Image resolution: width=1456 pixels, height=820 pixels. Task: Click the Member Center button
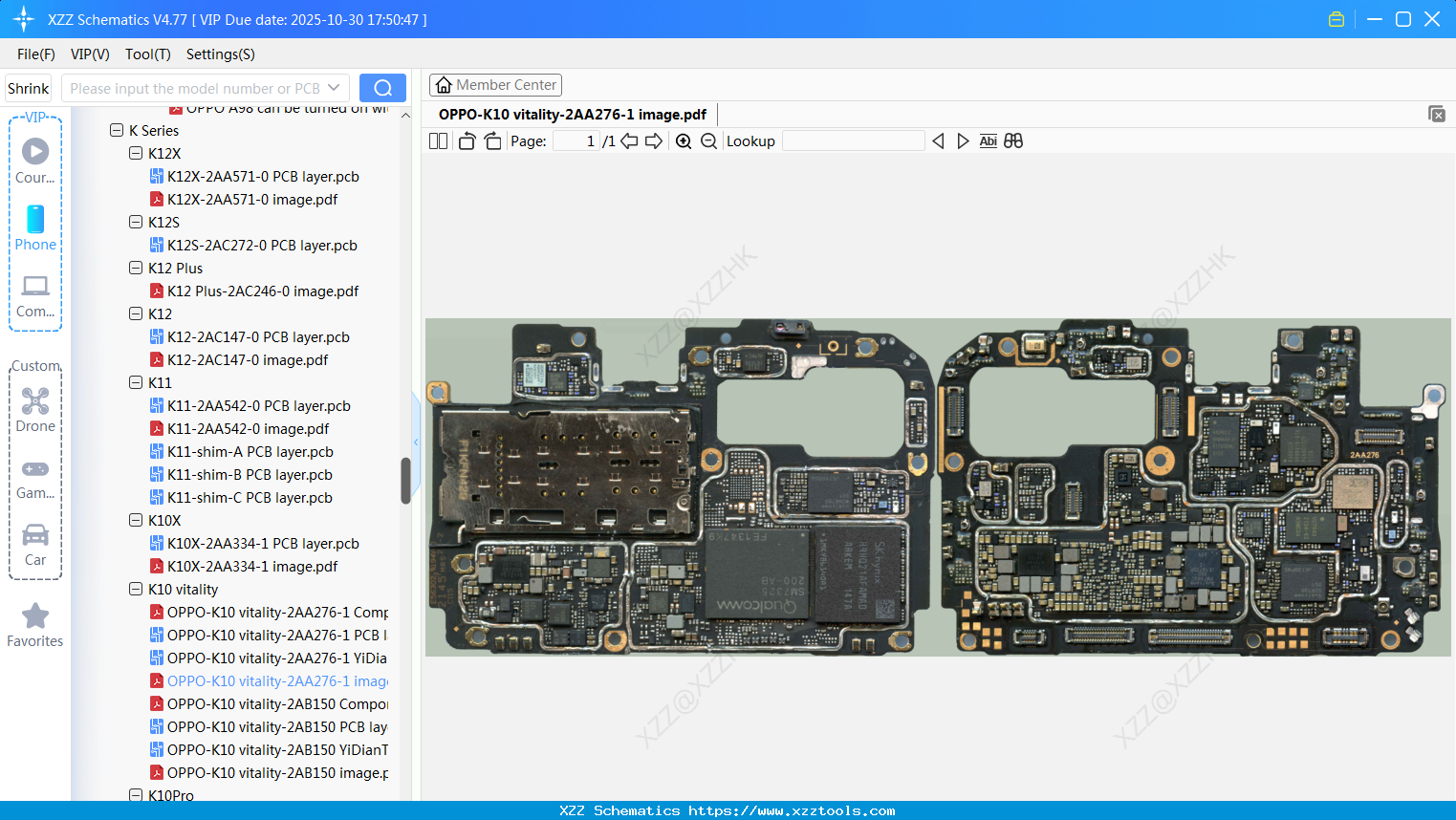pyautogui.click(x=495, y=85)
